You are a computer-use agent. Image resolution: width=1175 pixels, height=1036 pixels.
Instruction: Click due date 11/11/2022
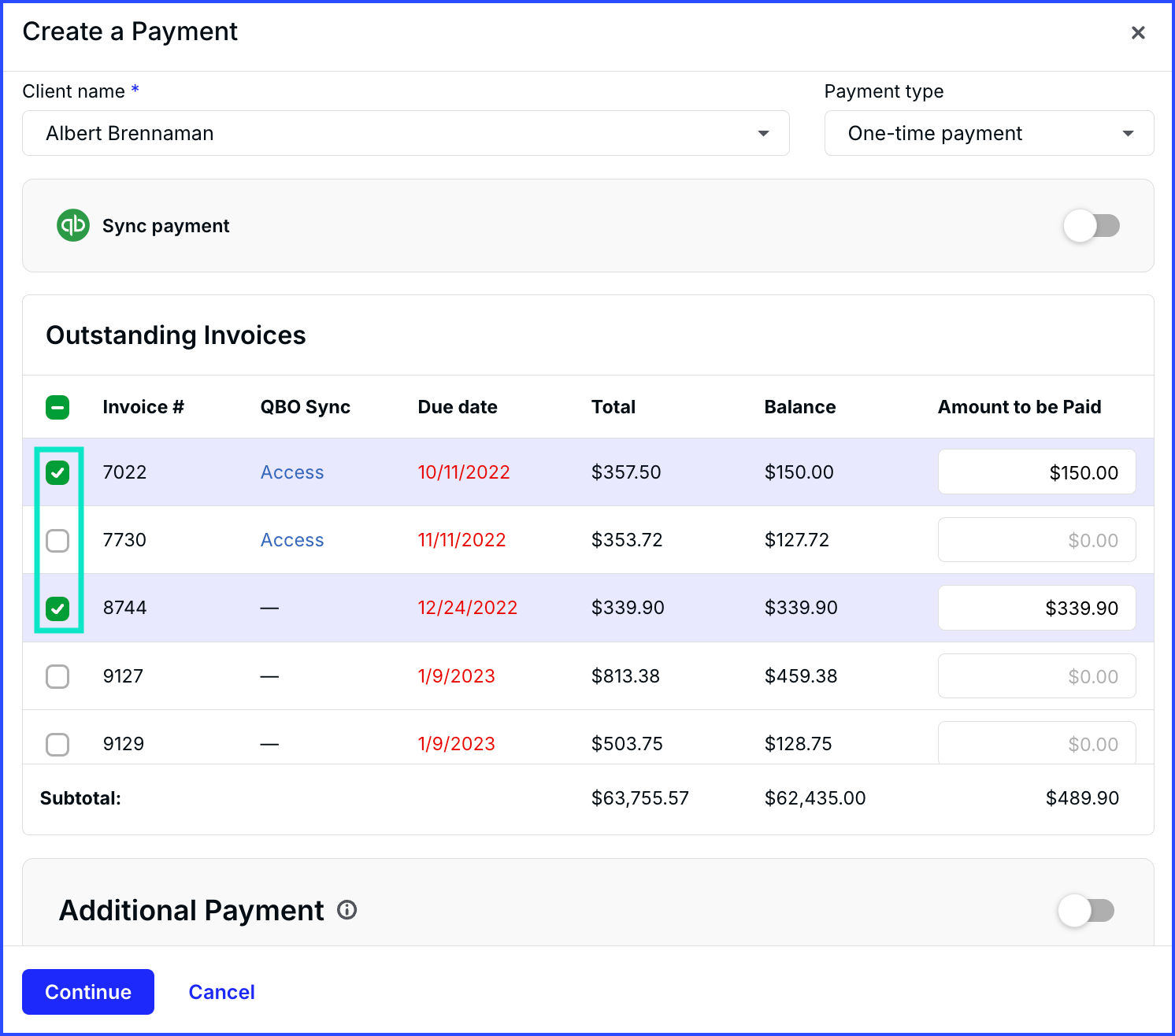(461, 540)
